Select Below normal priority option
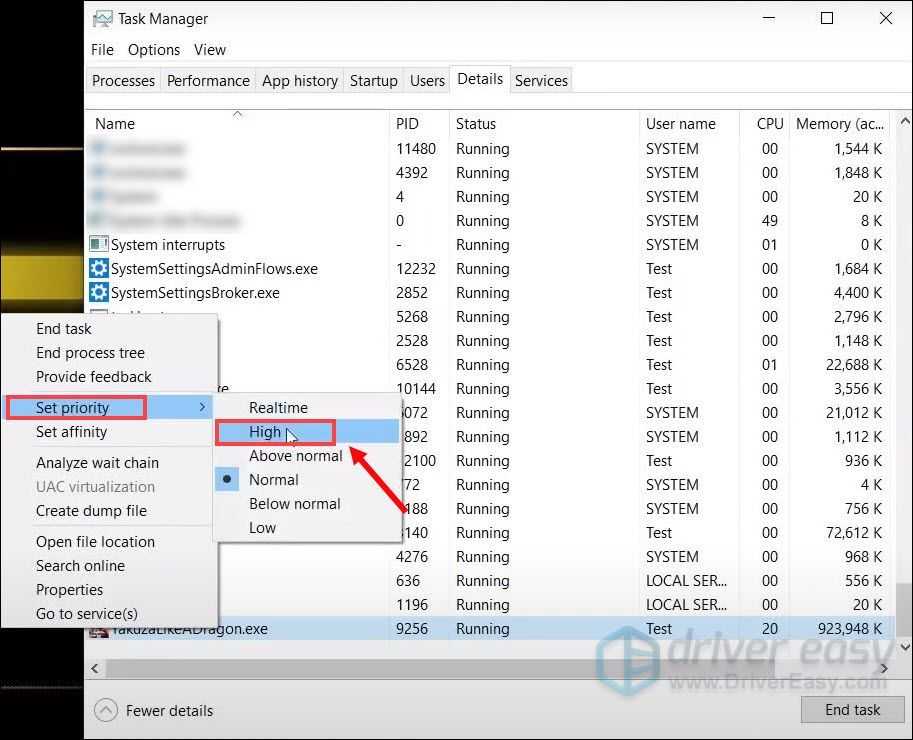This screenshot has width=913, height=740. [294, 504]
